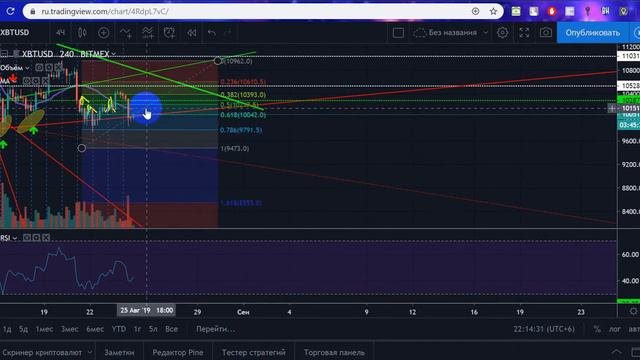
Task: Click Перейти… to go to date
Action: click(216, 329)
